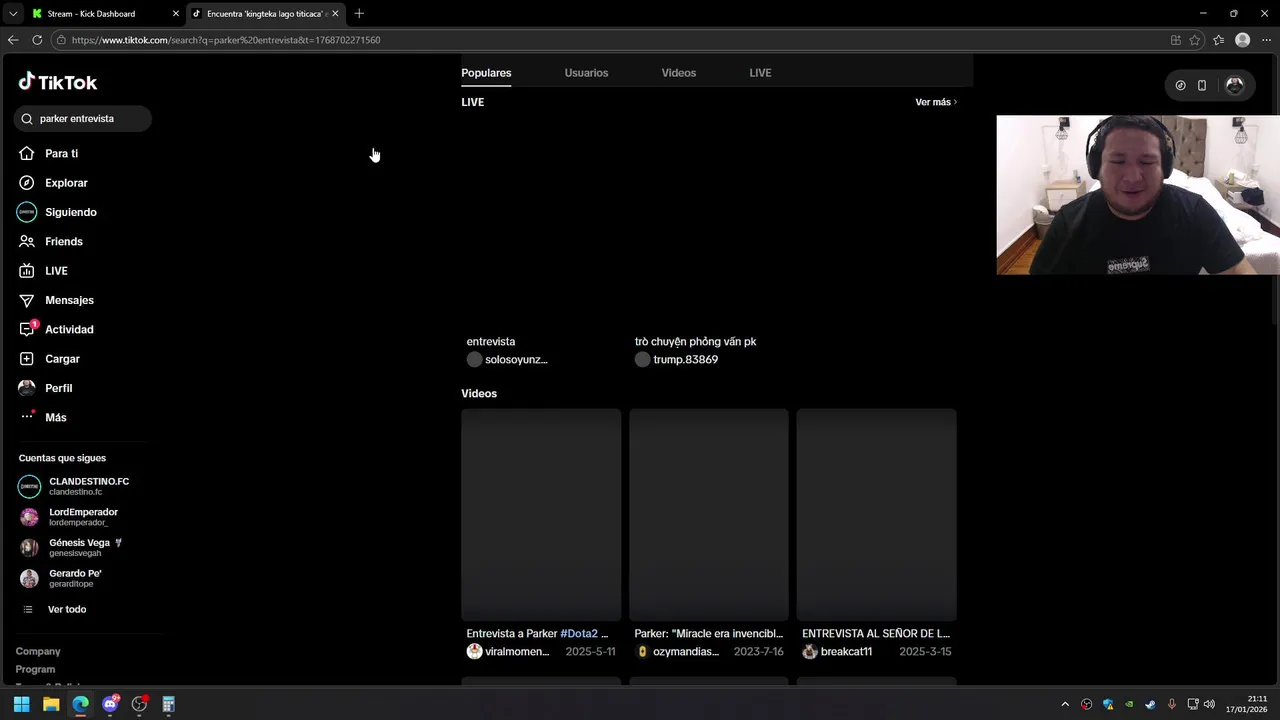
Task: Toggle the microphone tray icon
Action: pyautogui.click(x=1172, y=705)
